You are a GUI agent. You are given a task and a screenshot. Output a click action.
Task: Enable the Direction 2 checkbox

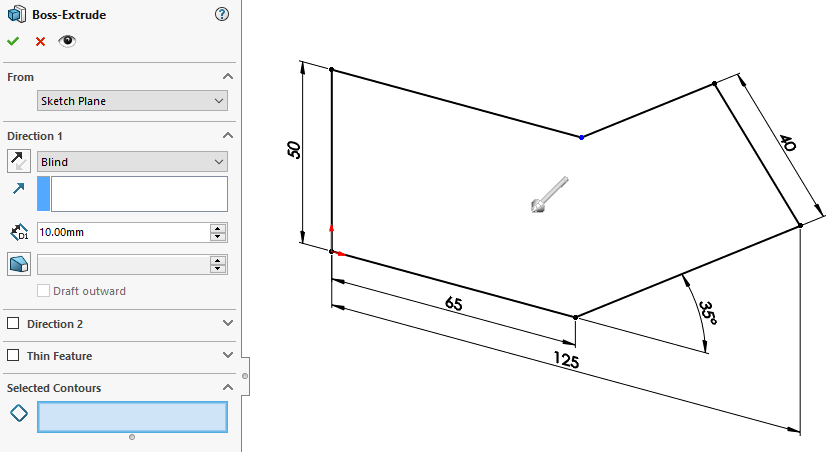point(13,323)
